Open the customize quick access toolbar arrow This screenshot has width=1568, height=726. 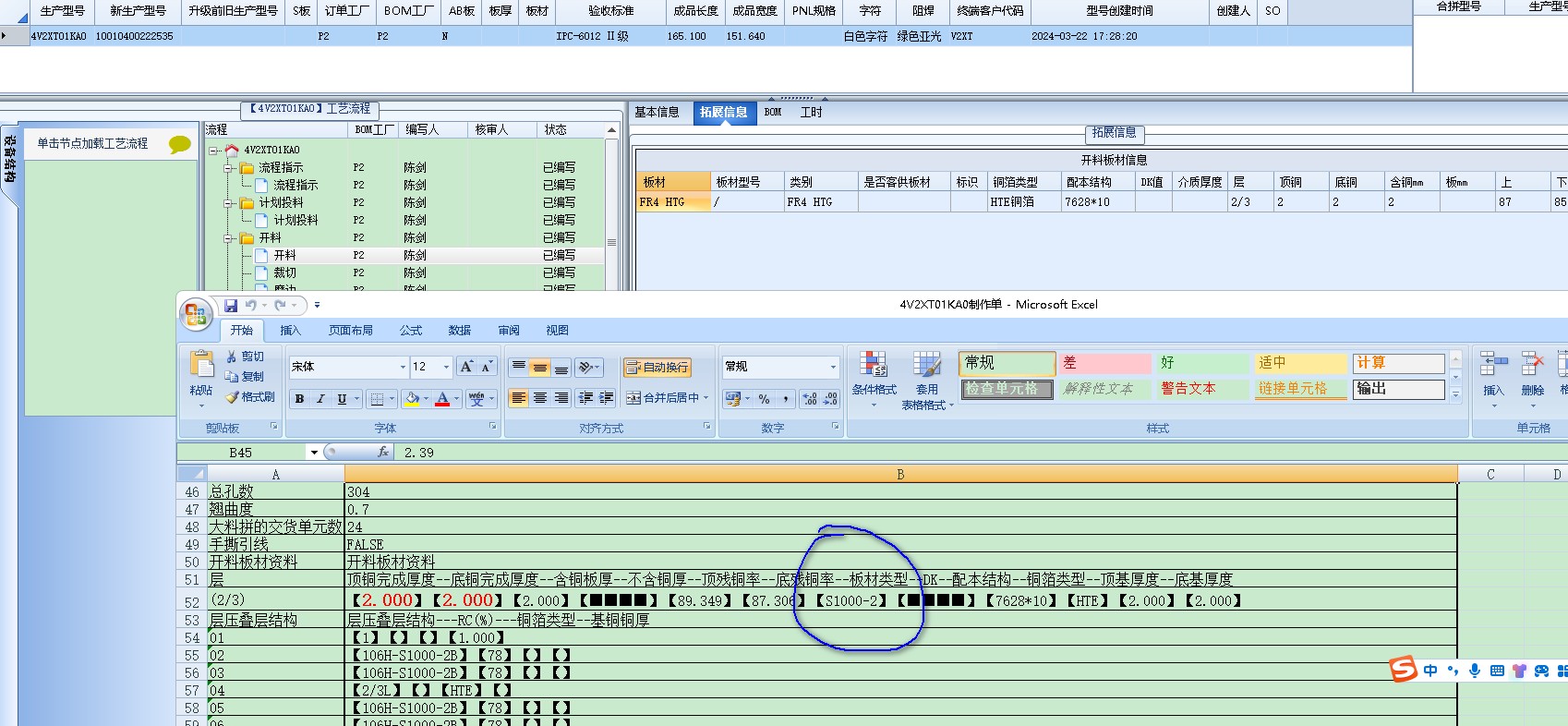(x=317, y=305)
